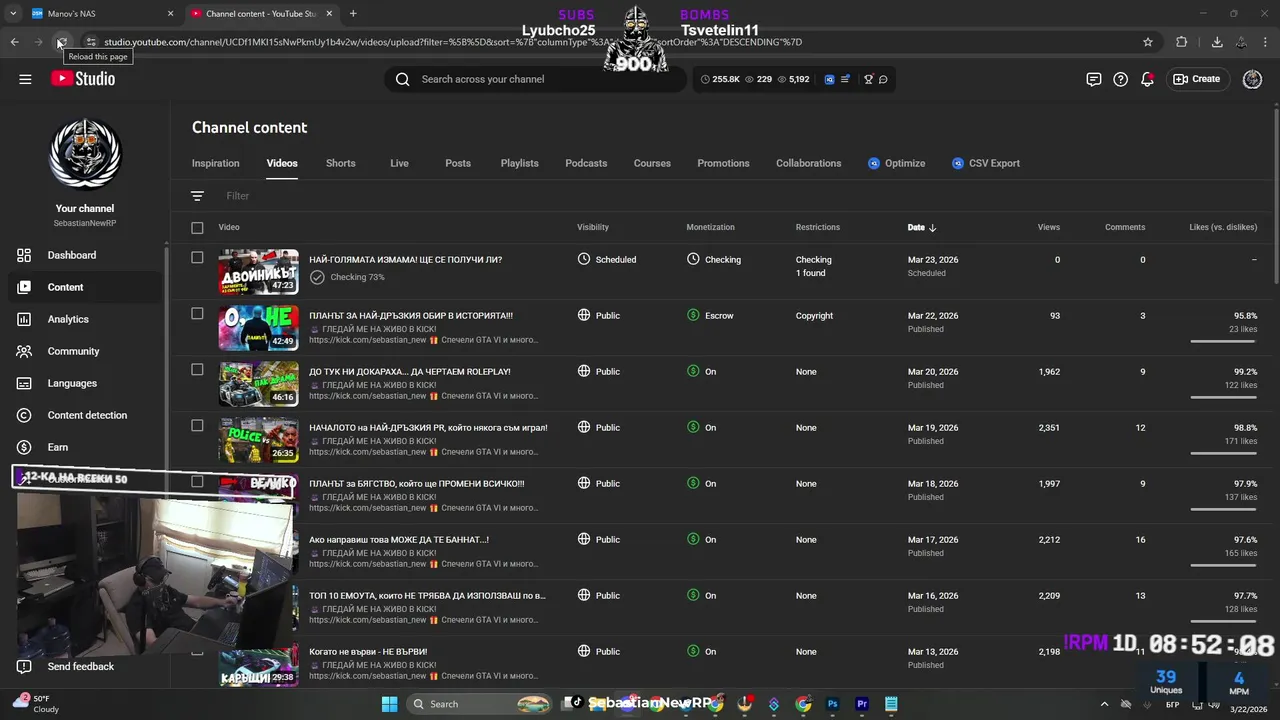Viewport: 1280px width, 720px height.
Task: Click the vidIQ trophy icon in stats bar
Action: (868, 79)
